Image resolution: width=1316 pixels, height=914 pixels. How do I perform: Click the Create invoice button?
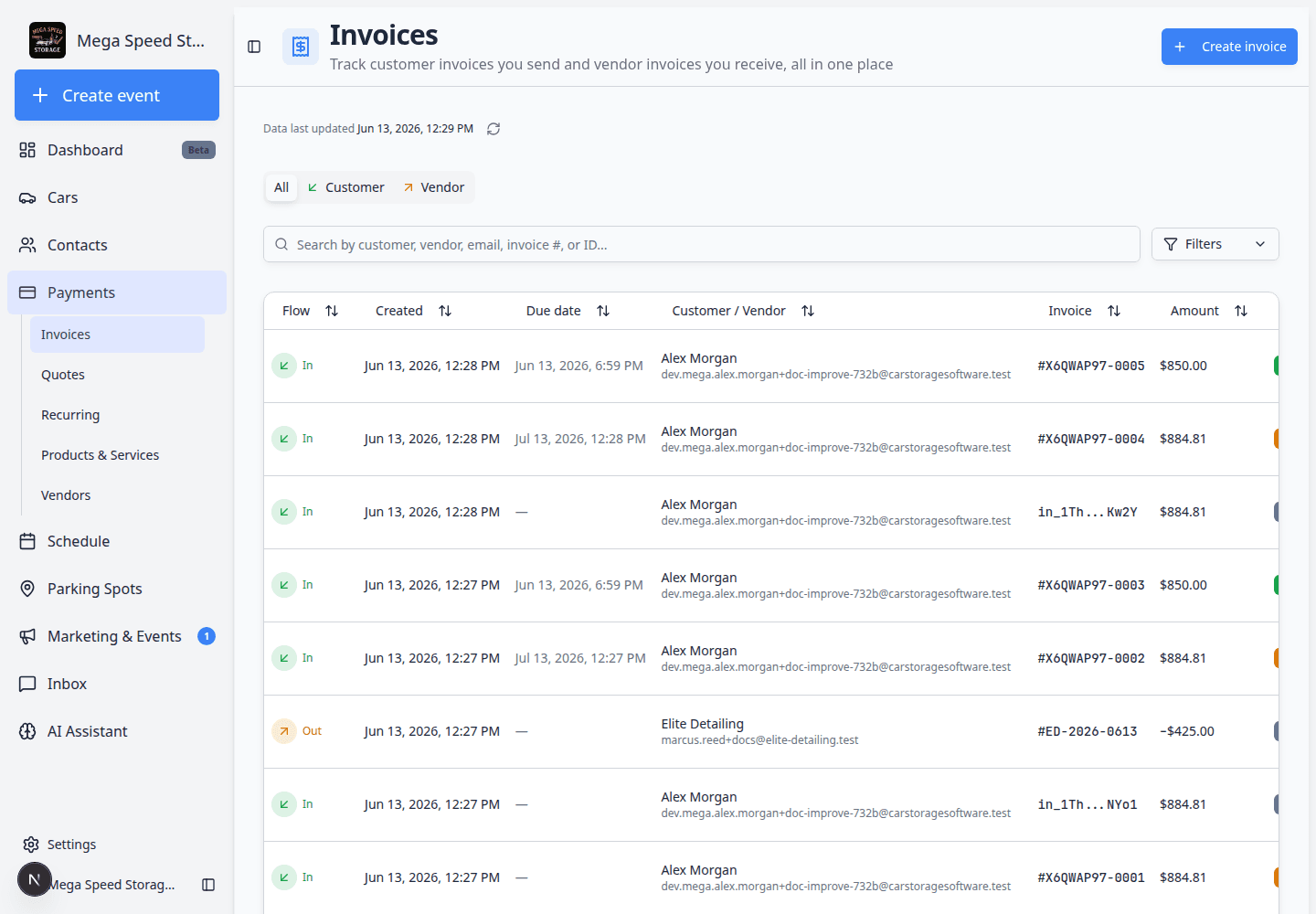1229,47
